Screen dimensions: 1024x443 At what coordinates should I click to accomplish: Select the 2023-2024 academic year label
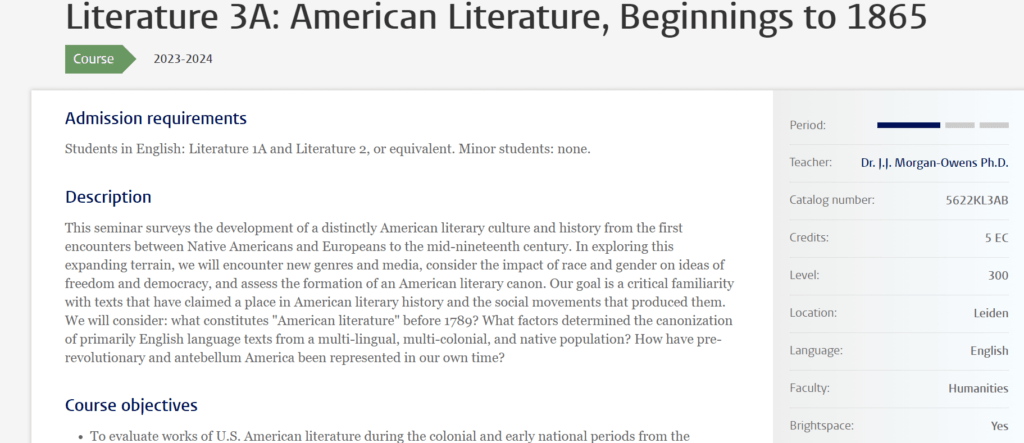(183, 59)
